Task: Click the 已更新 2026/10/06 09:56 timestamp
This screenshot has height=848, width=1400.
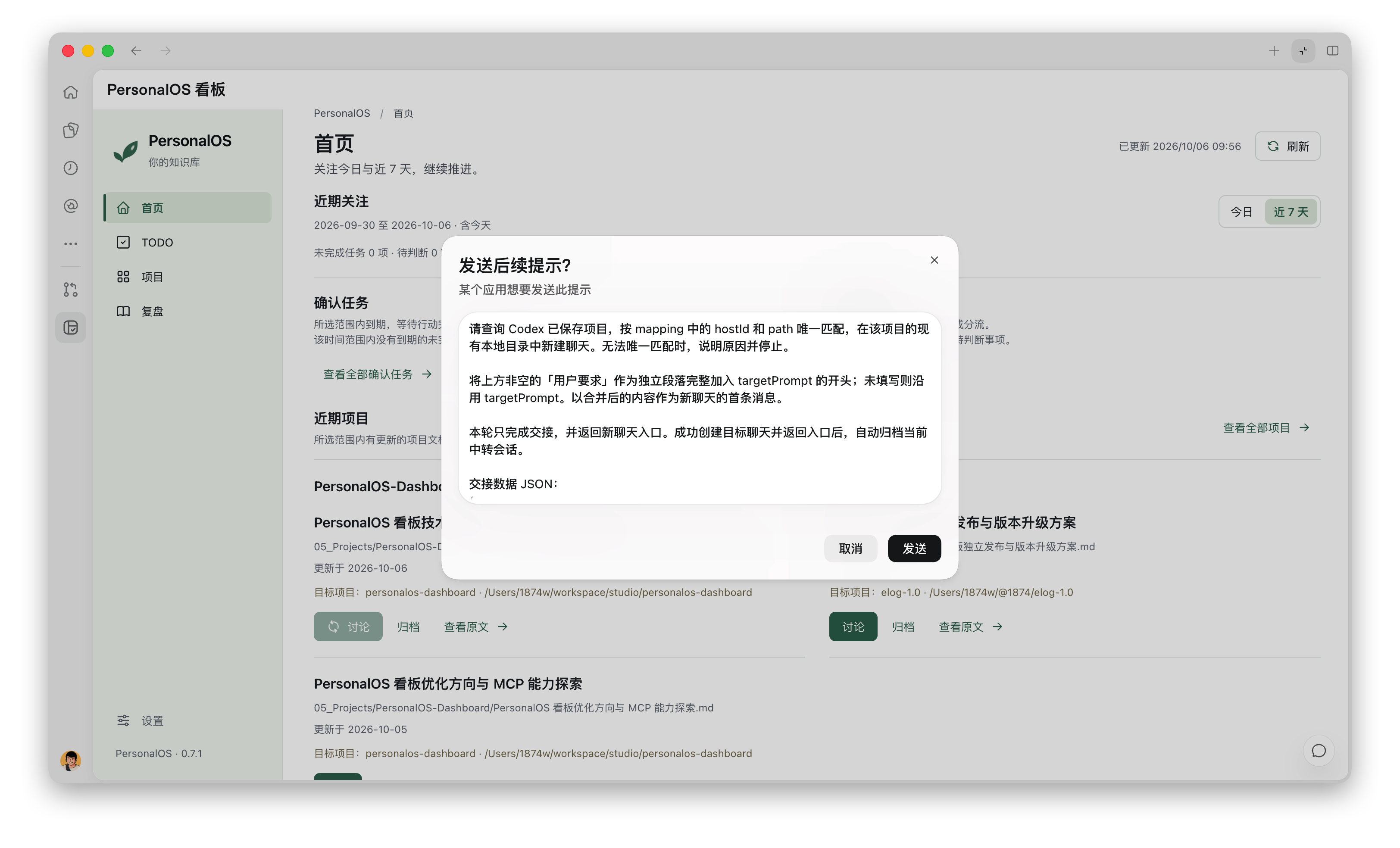Action: pyautogui.click(x=1180, y=147)
